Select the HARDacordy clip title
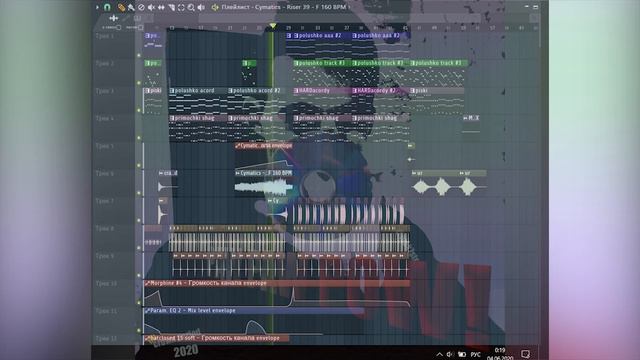Viewport: 640px width, 360px height. pyautogui.click(x=314, y=91)
